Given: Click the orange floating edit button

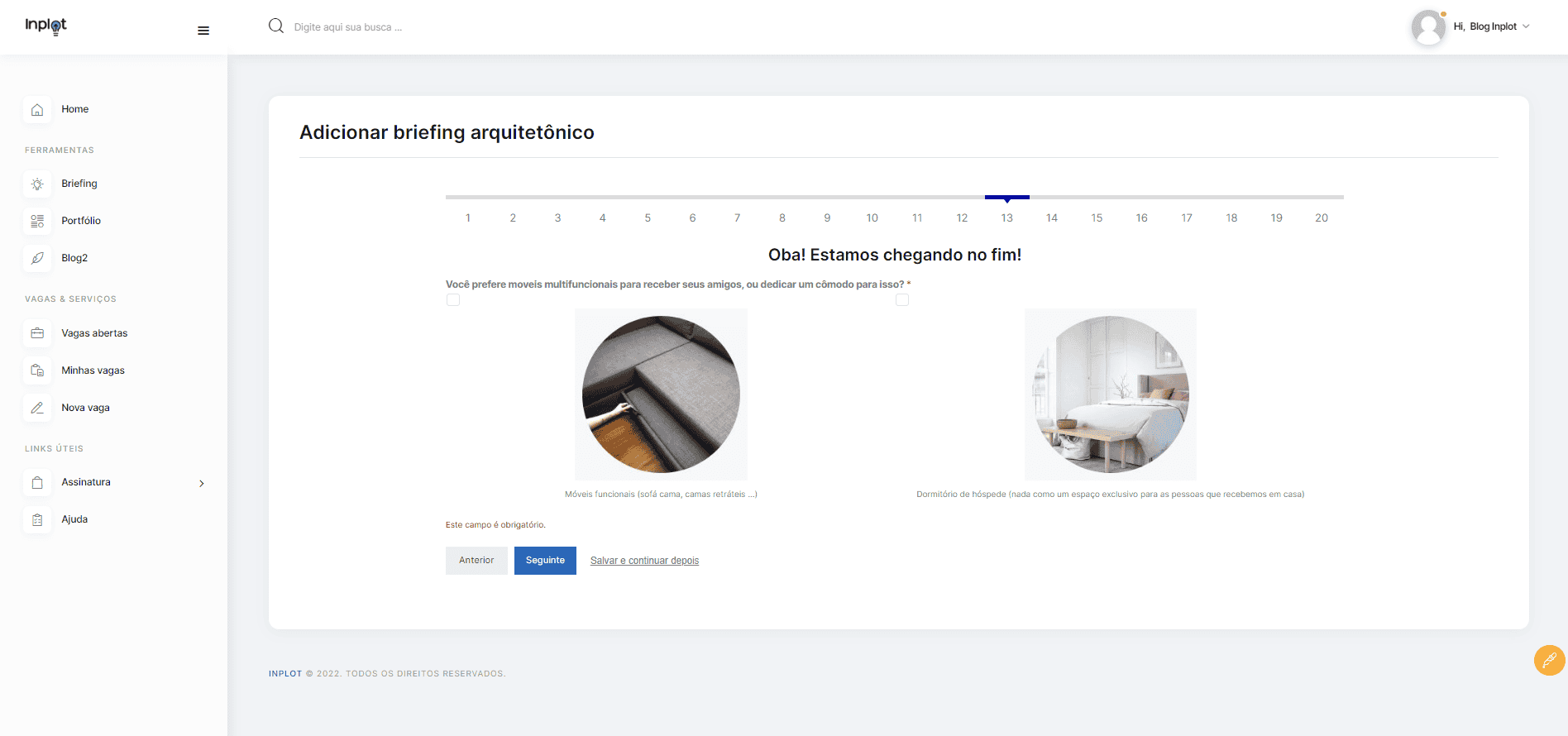Looking at the screenshot, I should [x=1549, y=660].
